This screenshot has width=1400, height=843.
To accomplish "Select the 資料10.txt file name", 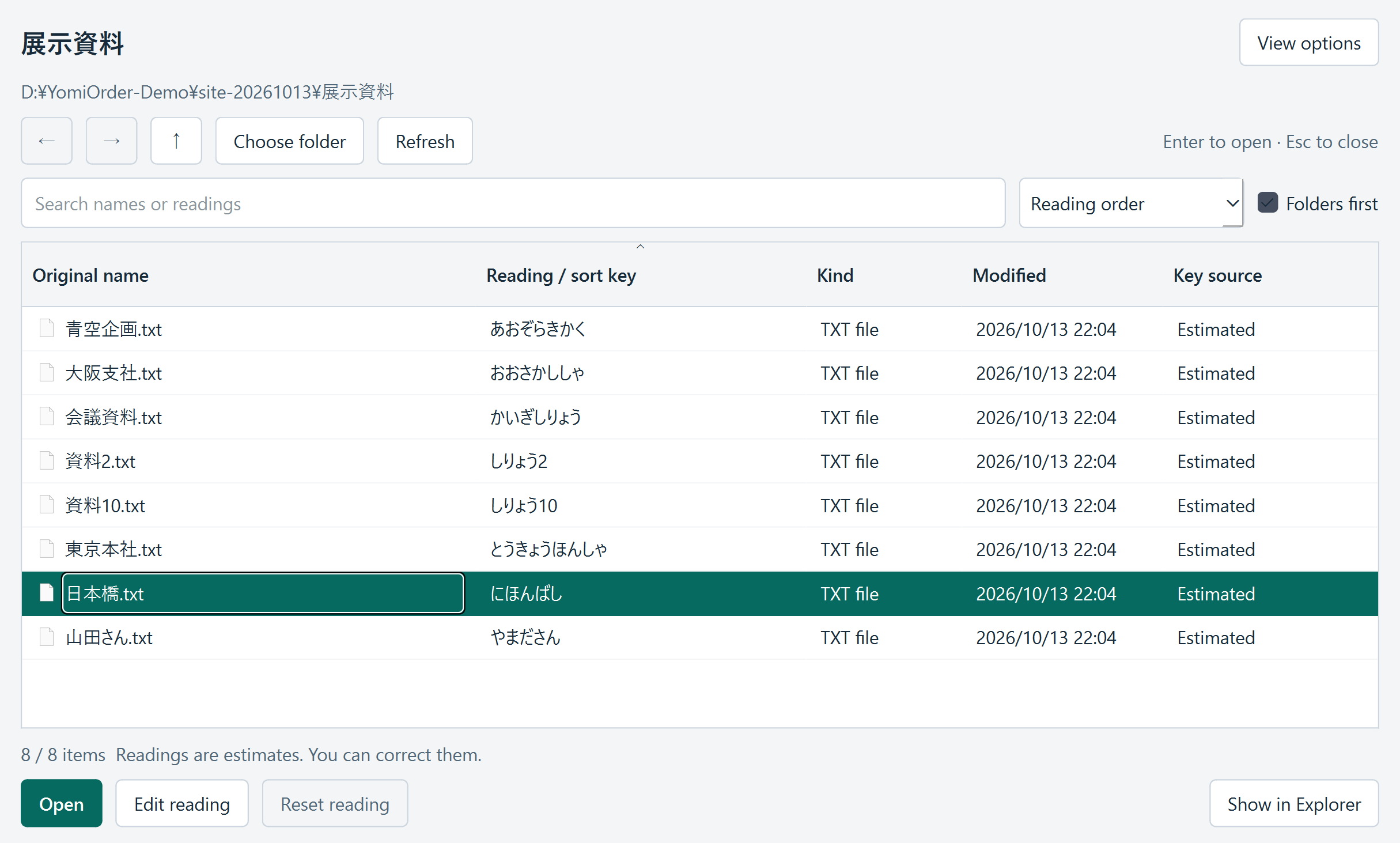I will 105,505.
